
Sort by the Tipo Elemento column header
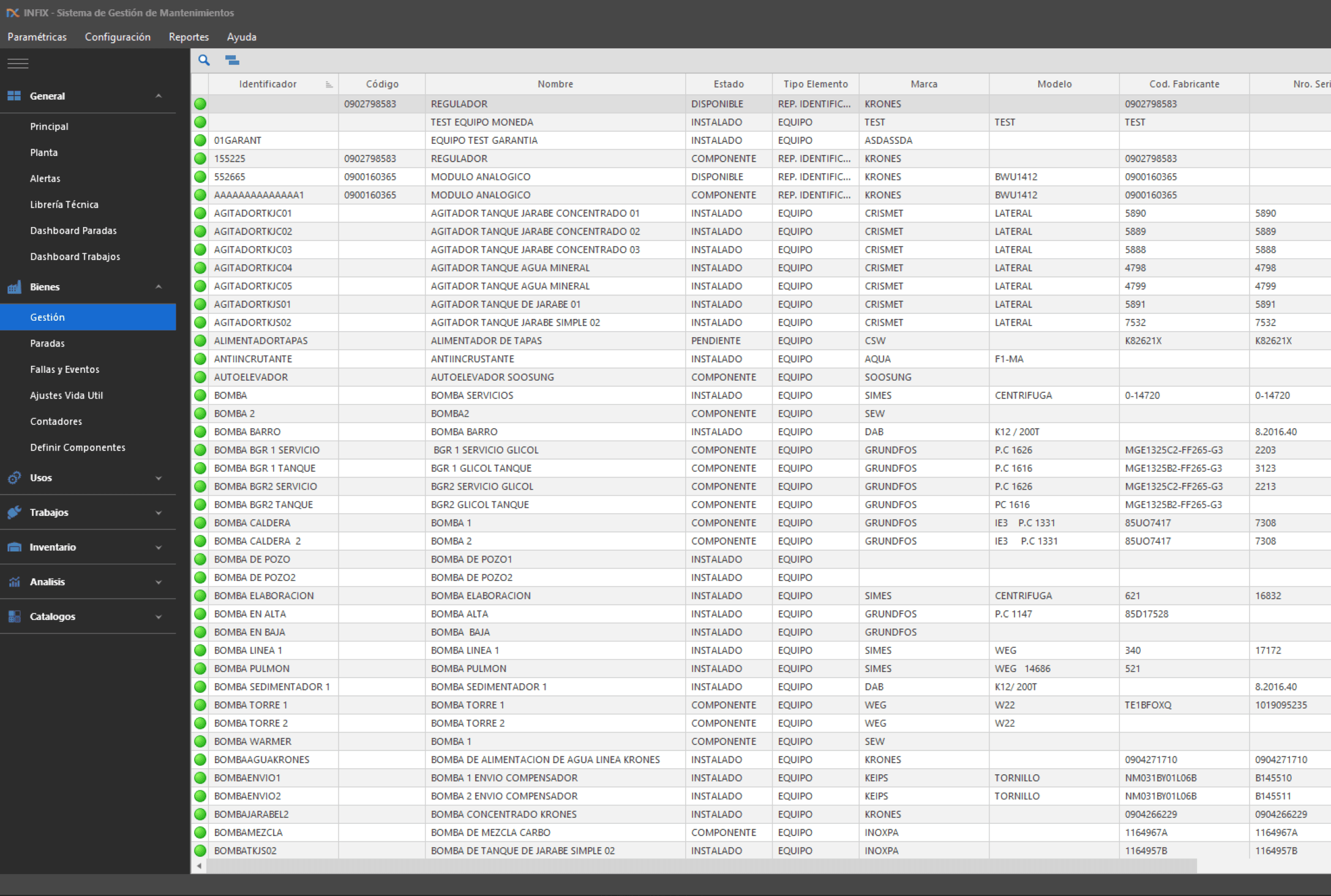815,84
